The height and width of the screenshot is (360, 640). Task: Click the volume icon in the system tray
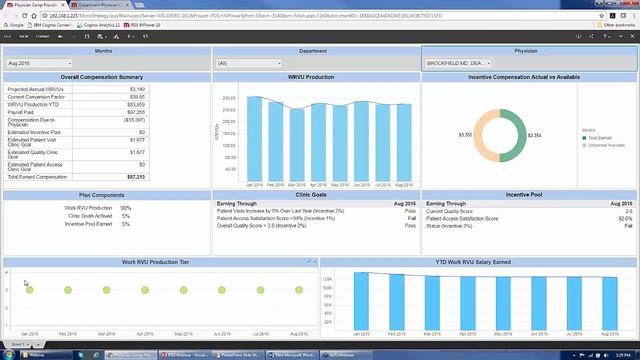pyautogui.click(x=606, y=355)
